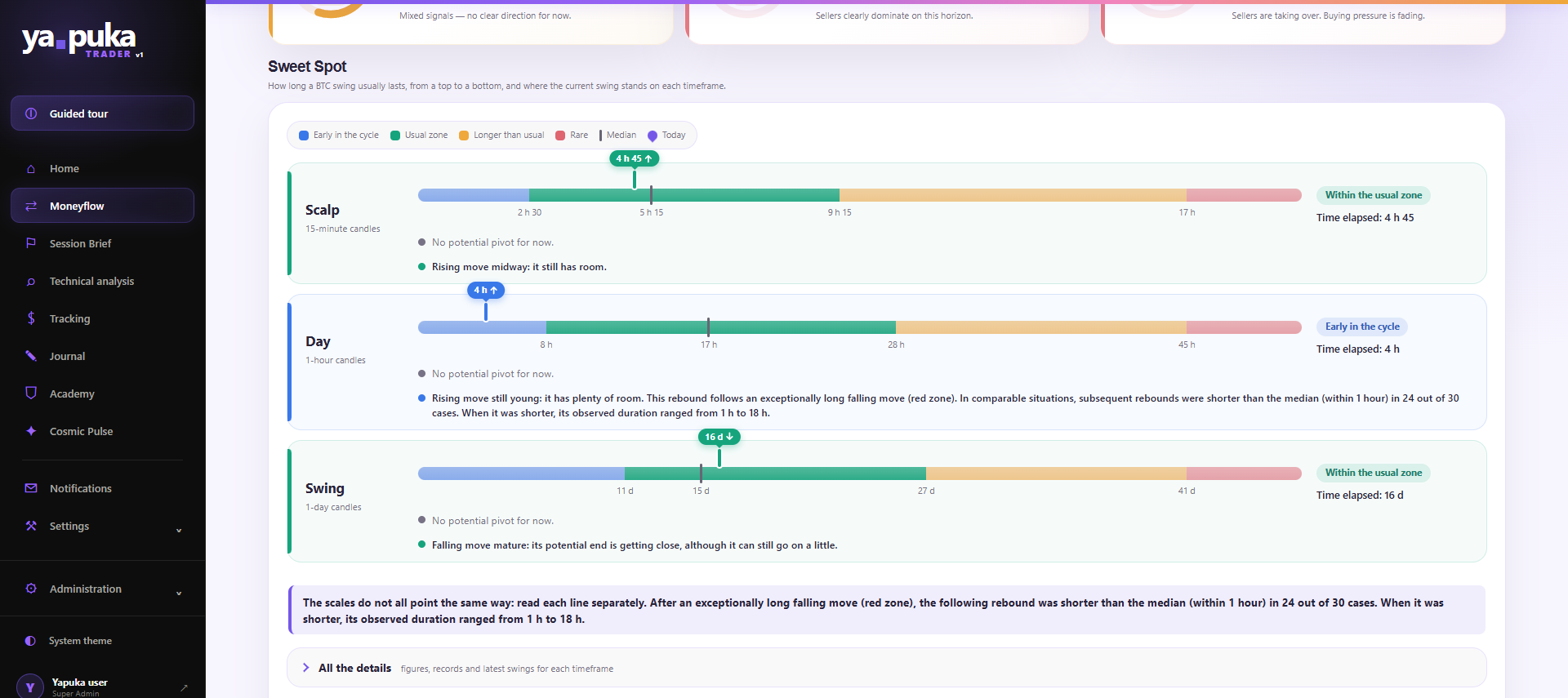Click the Notifications envelope icon

pyautogui.click(x=31, y=488)
